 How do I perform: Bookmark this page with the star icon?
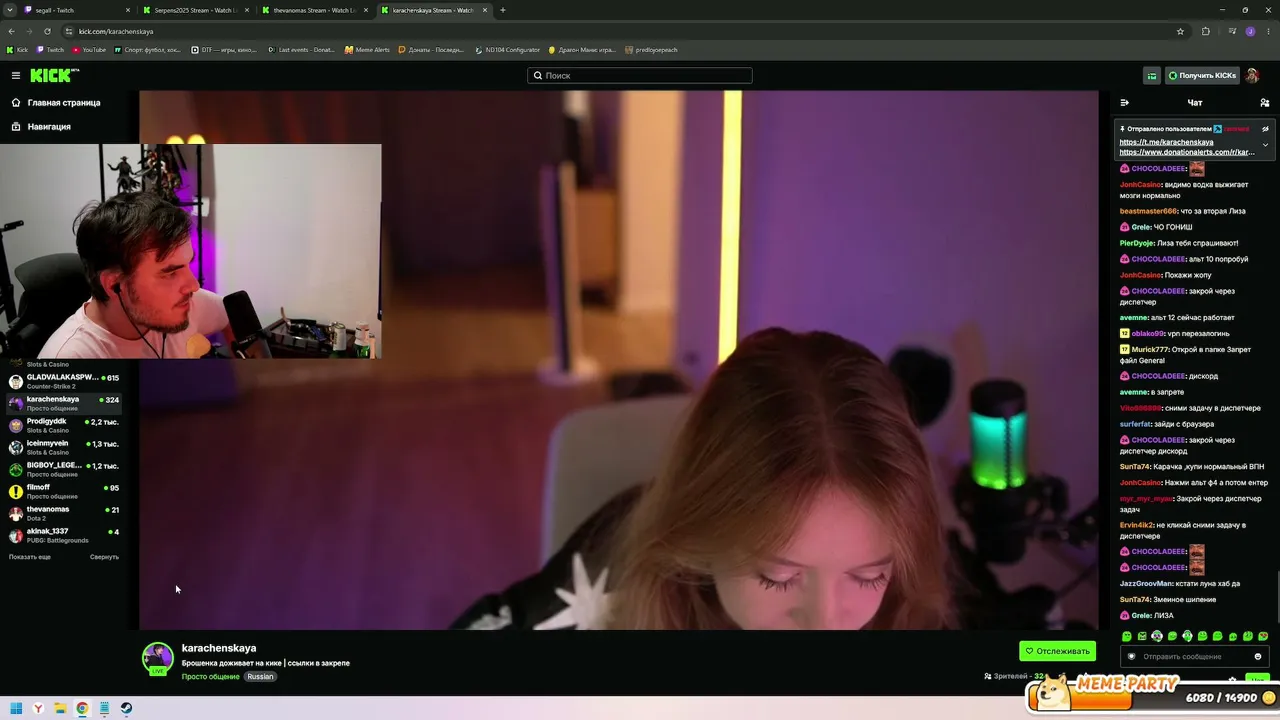pos(1180,31)
